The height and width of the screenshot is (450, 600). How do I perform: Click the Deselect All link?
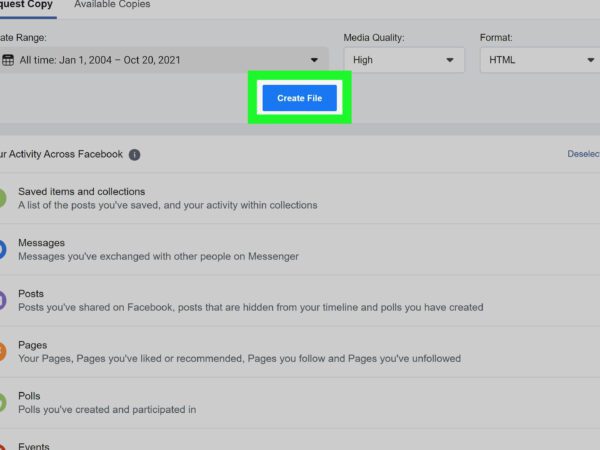click(583, 154)
